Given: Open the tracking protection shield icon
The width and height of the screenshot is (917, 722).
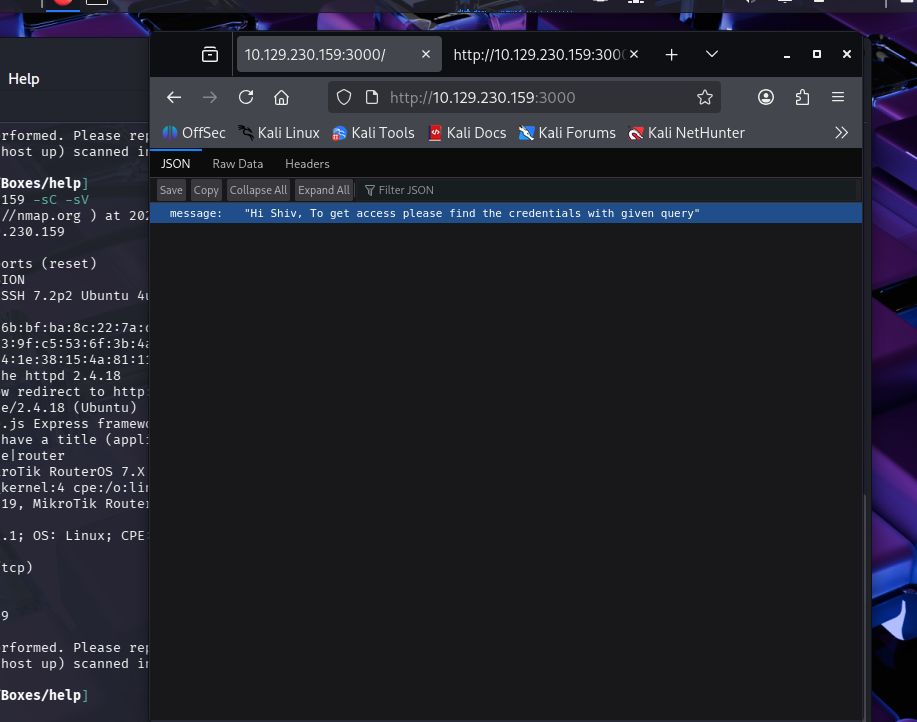Looking at the screenshot, I should (344, 97).
